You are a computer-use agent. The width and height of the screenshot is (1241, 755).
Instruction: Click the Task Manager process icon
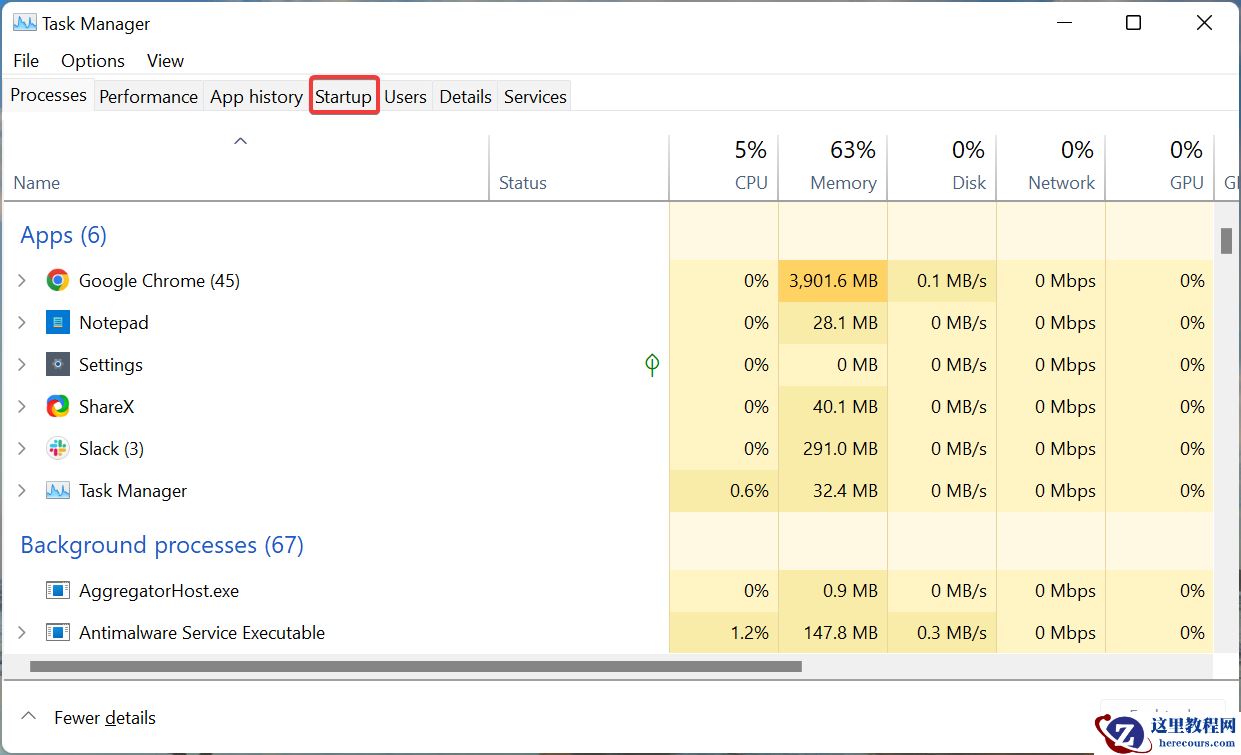pyautogui.click(x=58, y=491)
